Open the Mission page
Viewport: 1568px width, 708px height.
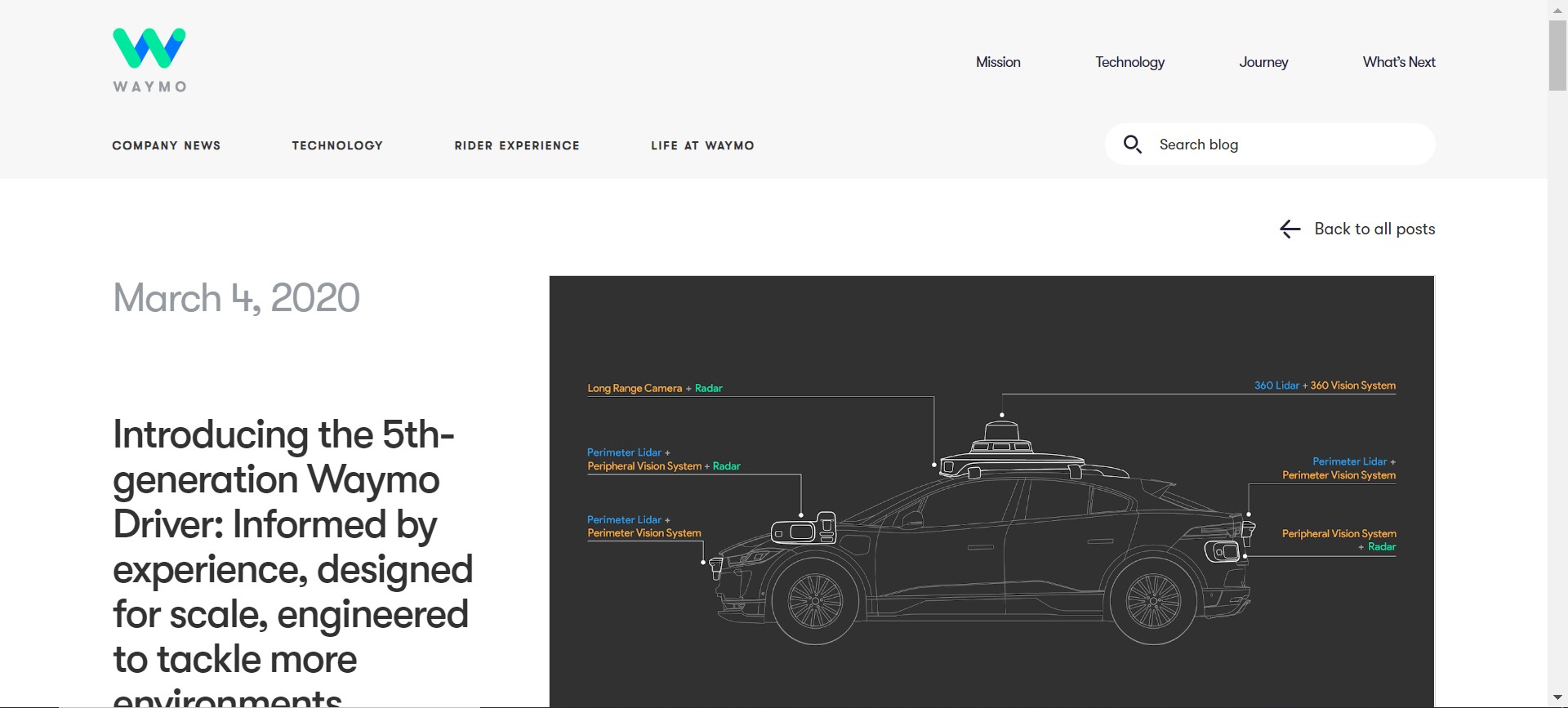coord(998,62)
